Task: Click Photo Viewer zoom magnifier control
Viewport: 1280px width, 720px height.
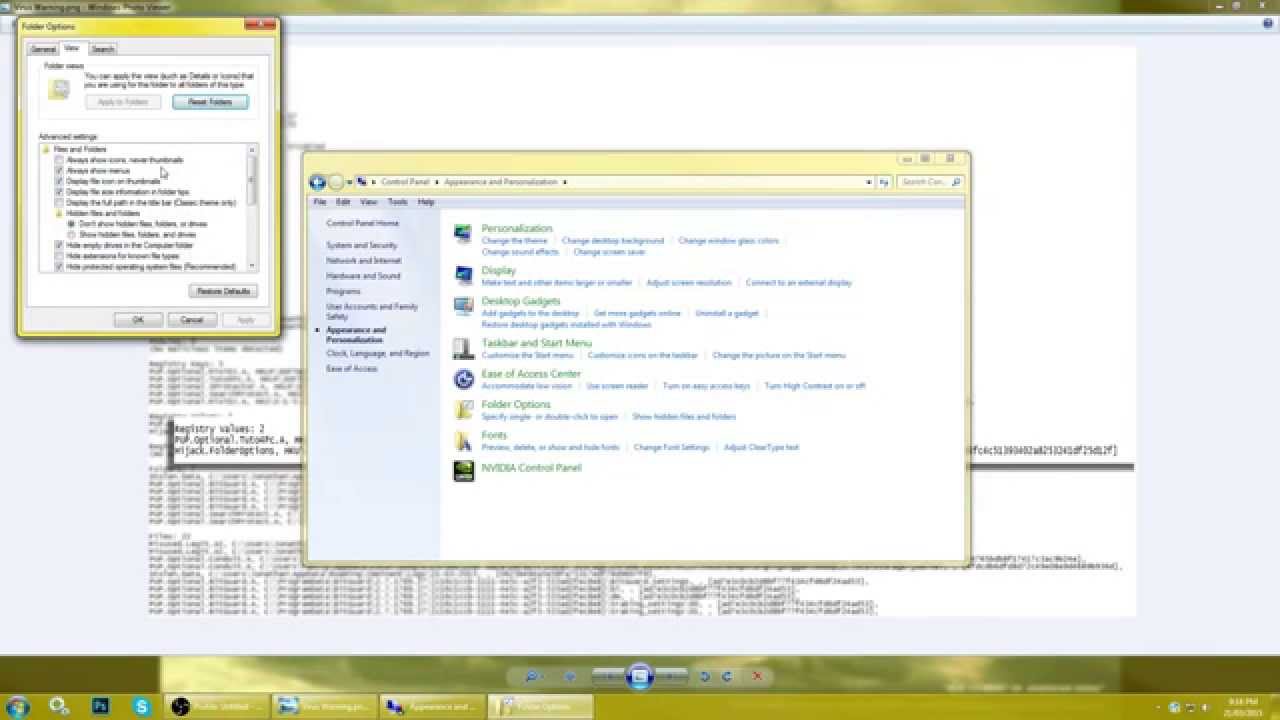Action: click(533, 677)
